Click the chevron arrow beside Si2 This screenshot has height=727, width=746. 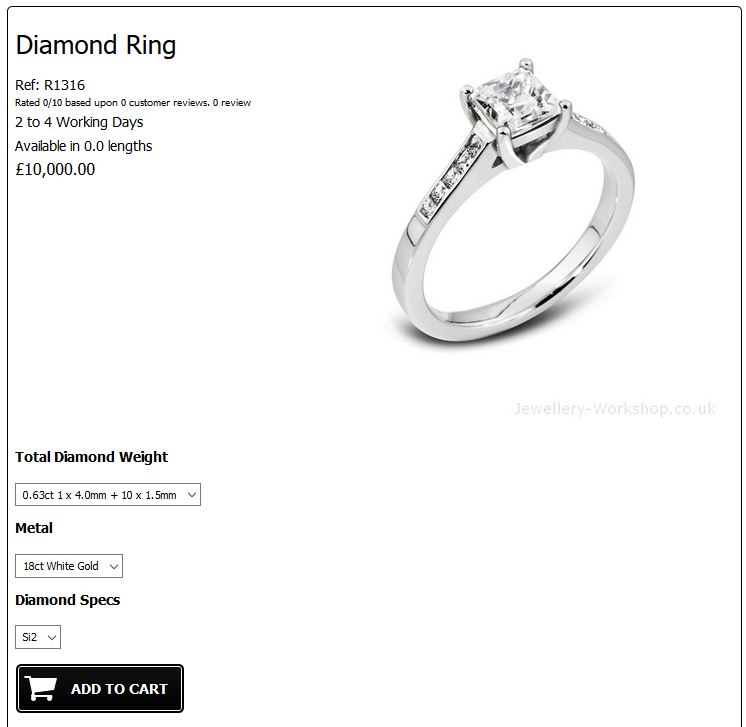click(x=52, y=638)
